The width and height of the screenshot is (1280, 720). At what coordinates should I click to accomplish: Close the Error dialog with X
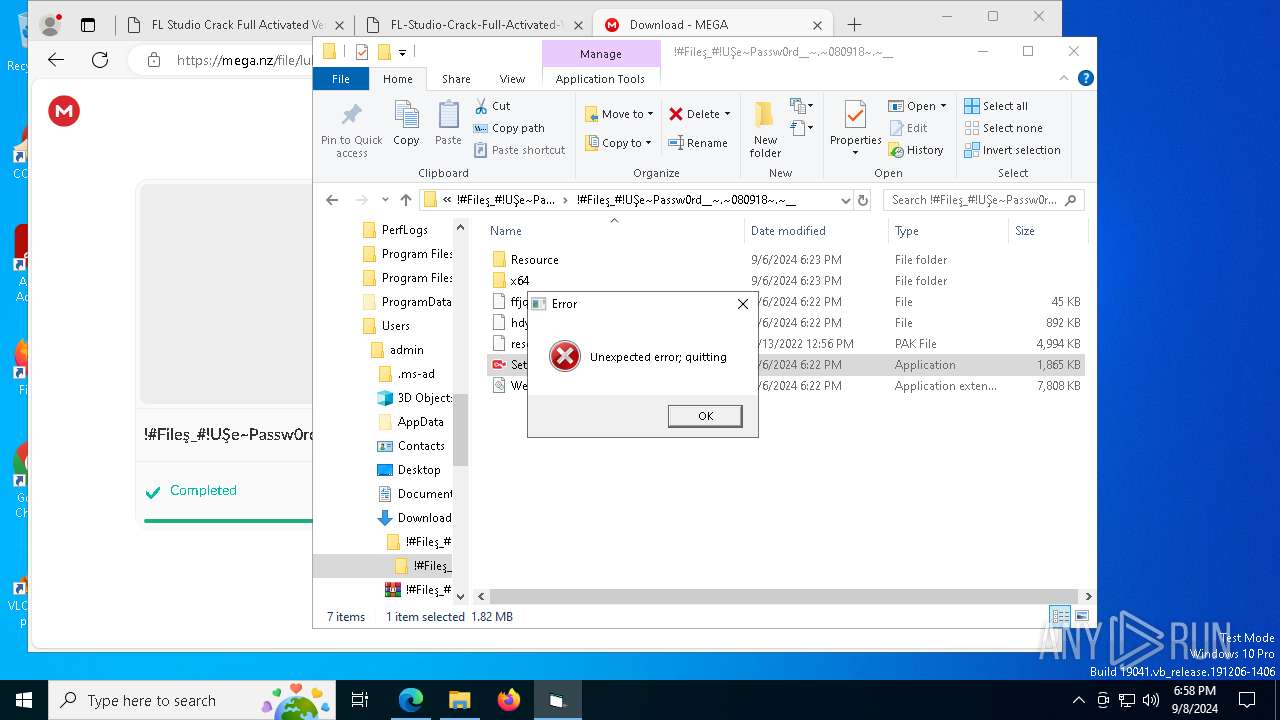[x=742, y=304]
